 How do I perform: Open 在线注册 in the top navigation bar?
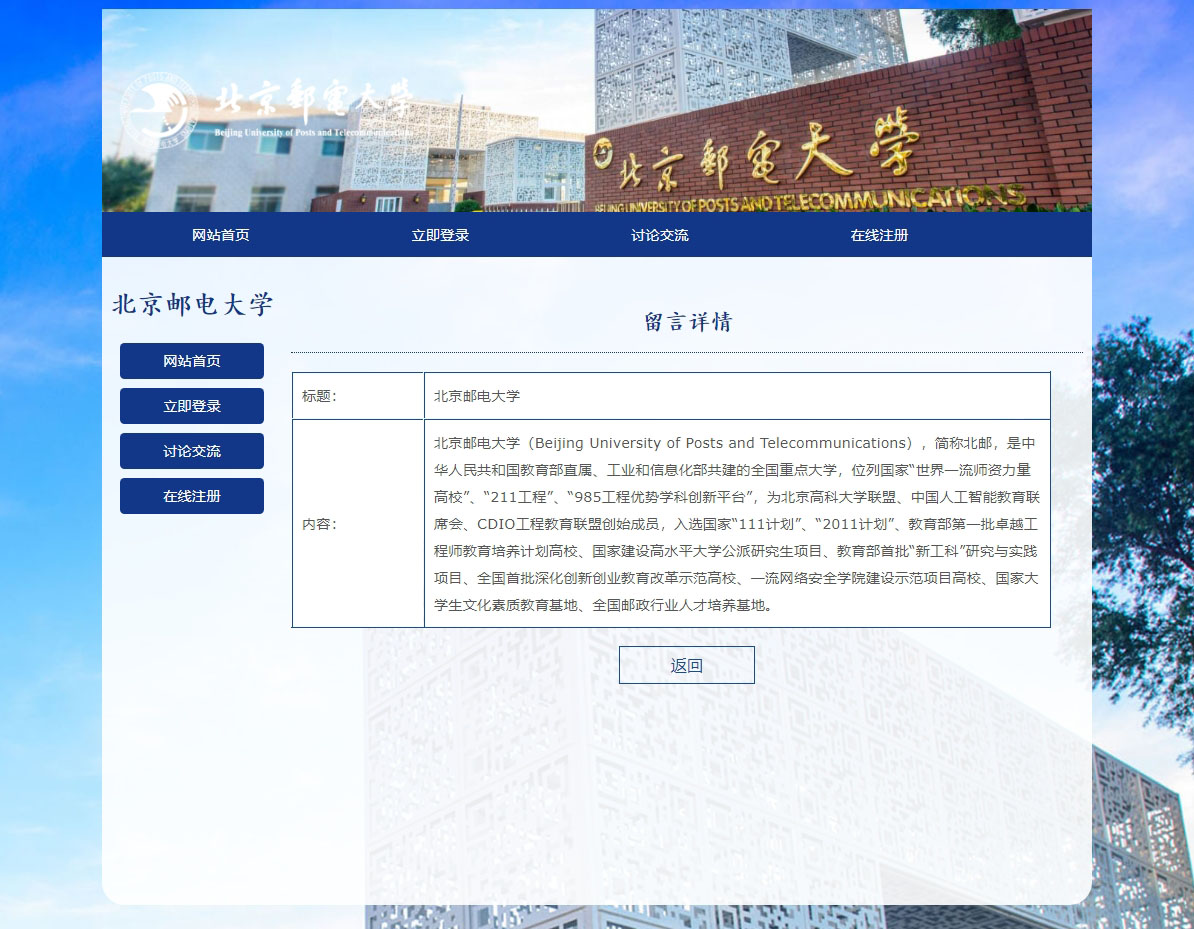(x=879, y=235)
